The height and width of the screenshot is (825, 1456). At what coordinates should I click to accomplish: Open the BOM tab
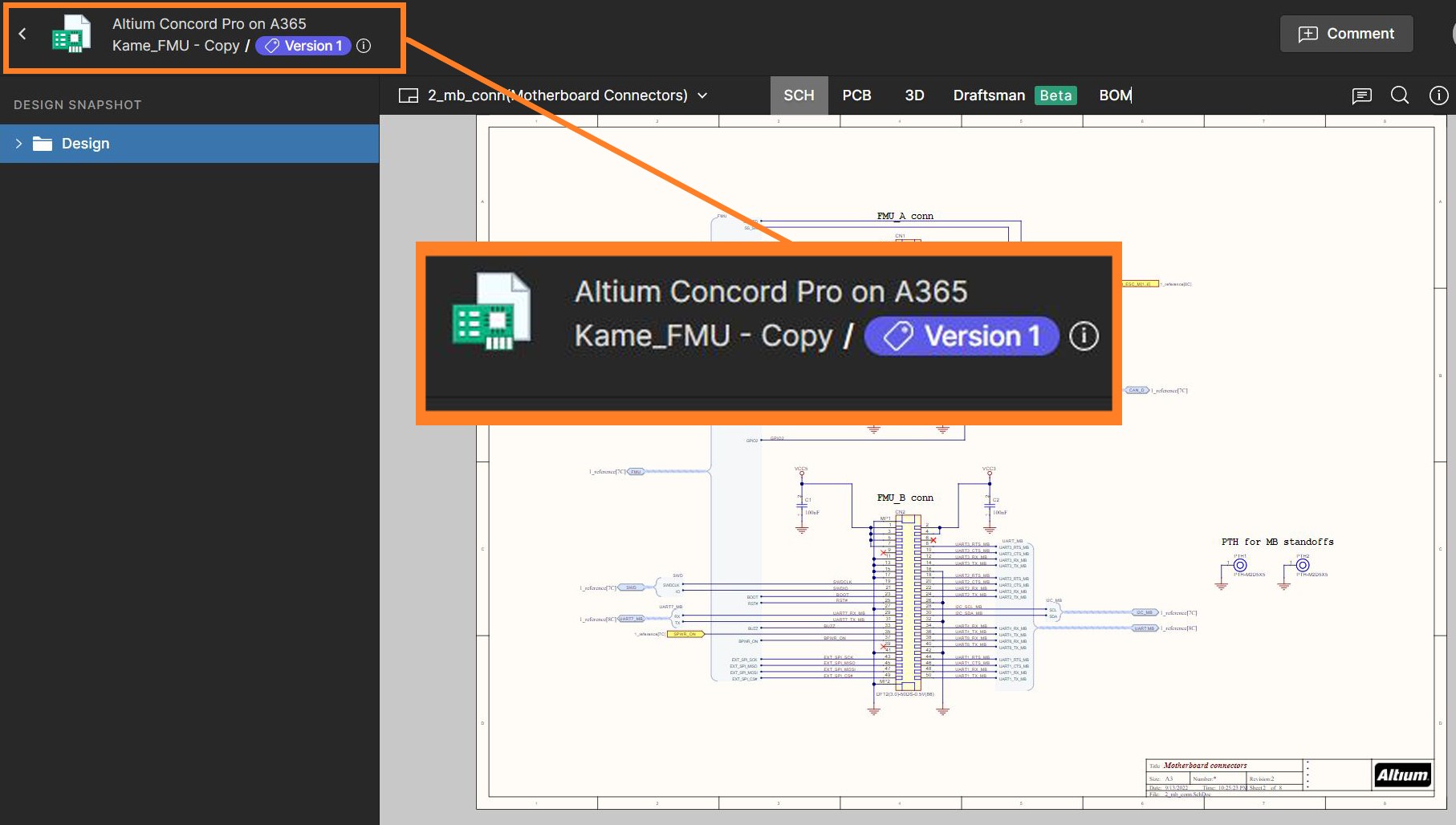(1115, 95)
